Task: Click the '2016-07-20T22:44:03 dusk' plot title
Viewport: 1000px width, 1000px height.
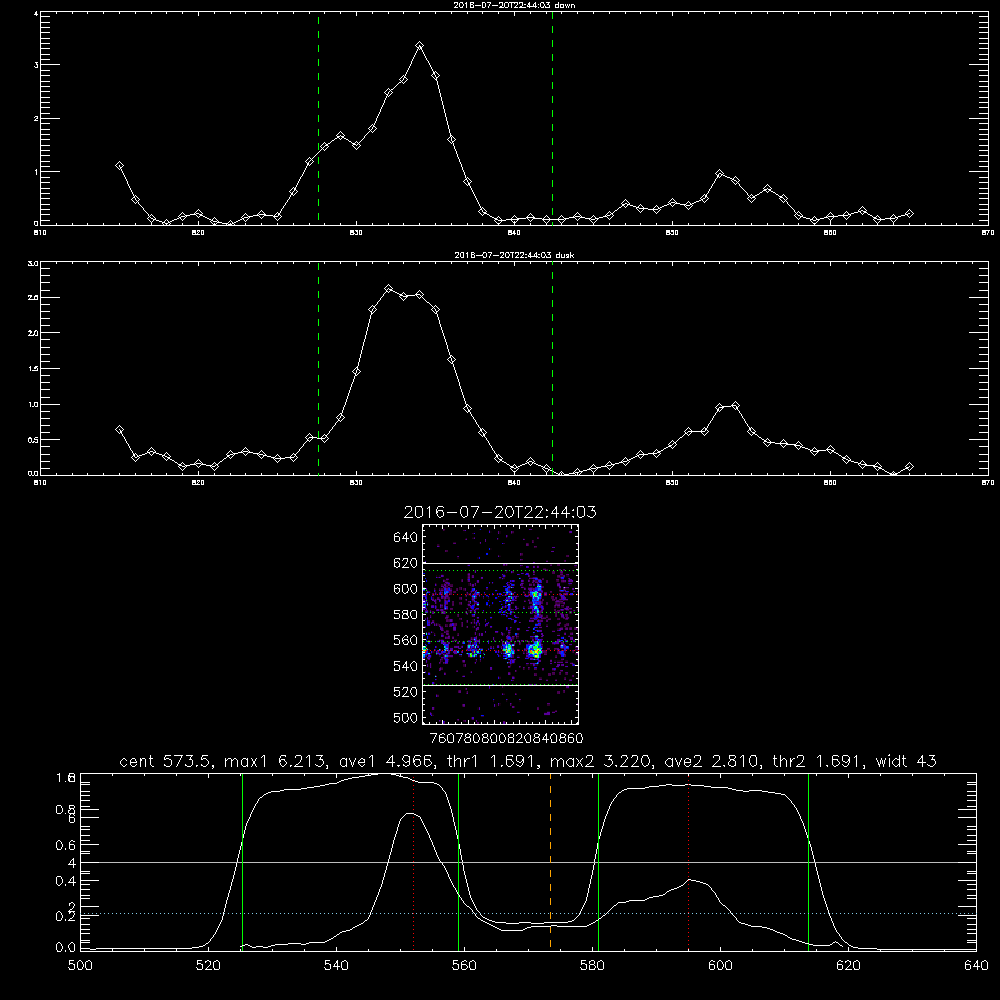Action: click(514, 255)
